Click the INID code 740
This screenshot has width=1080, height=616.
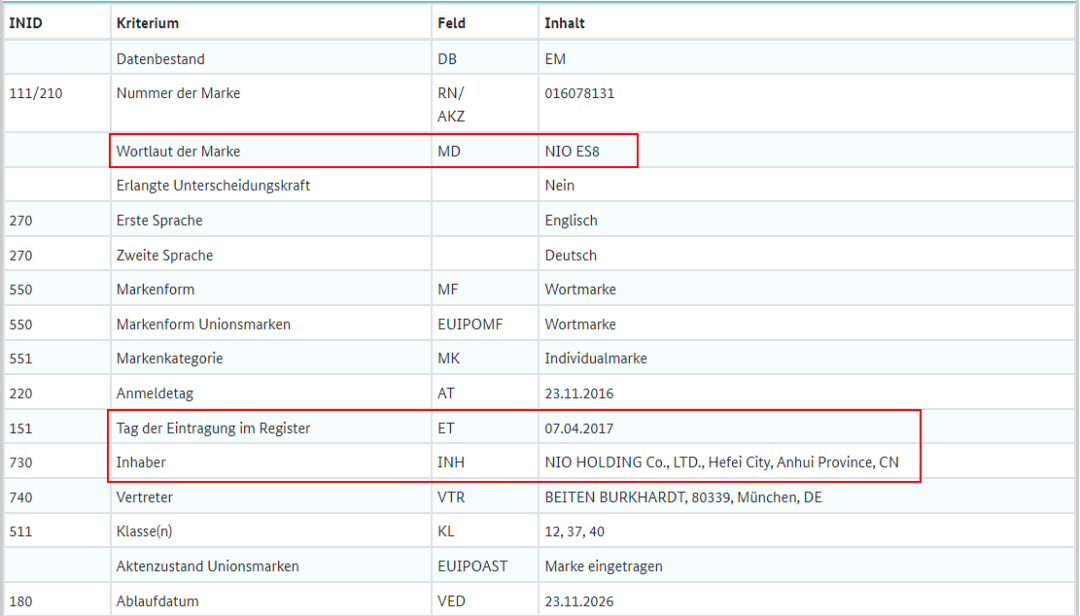[21, 497]
